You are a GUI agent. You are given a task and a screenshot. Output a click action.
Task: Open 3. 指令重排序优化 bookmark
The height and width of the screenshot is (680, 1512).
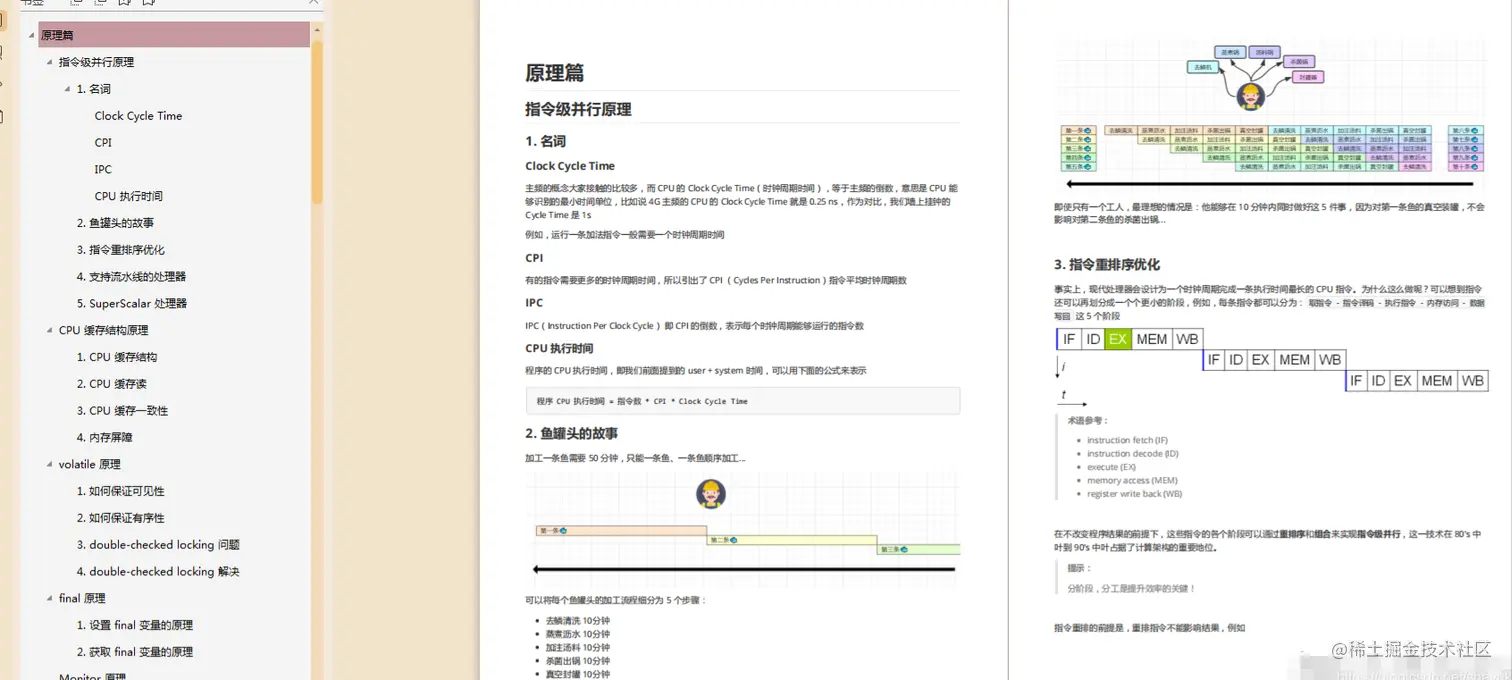point(121,250)
